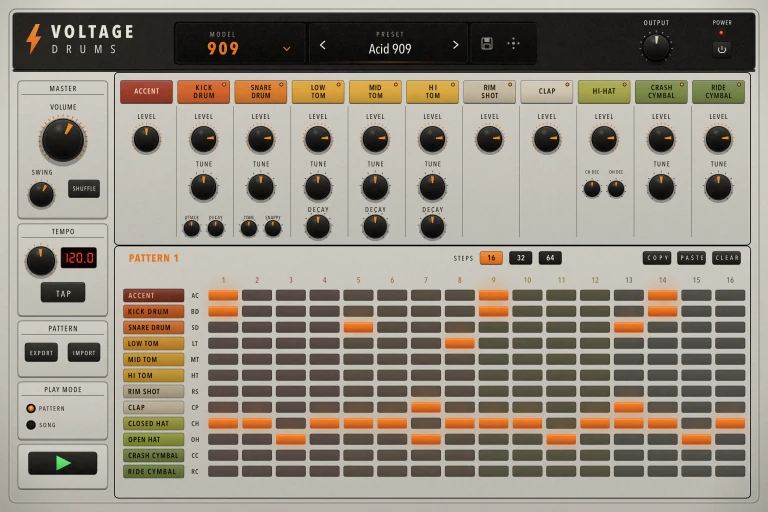Select the Hi Tom channel header
Screen dimensions: 768x512
[432, 91]
